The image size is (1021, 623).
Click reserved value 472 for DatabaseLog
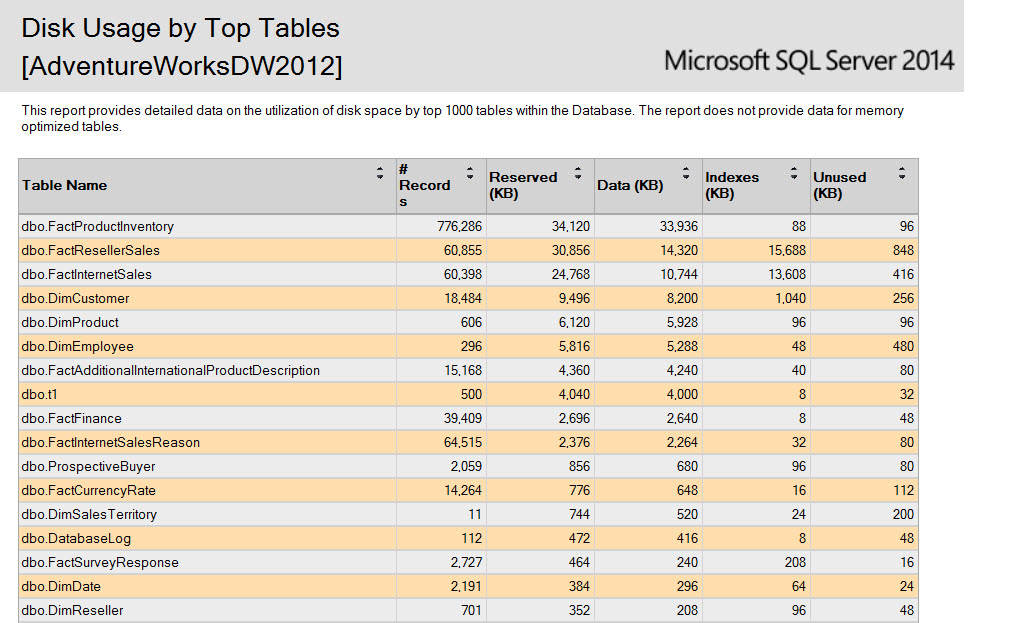(x=579, y=539)
